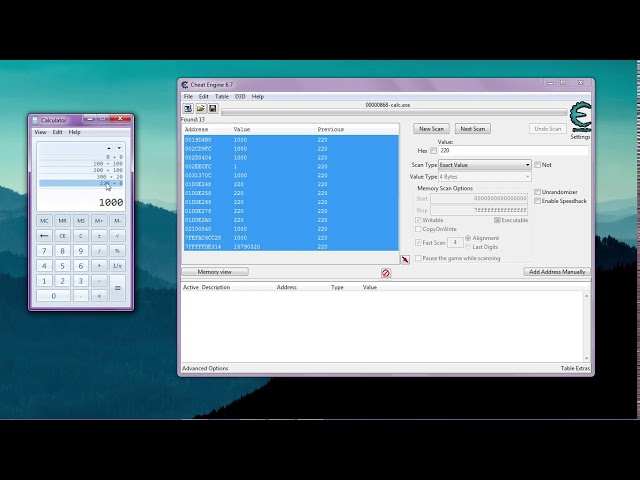Click the New Scan button
Image resolution: width=640 pixels, height=480 pixels.
431,129
